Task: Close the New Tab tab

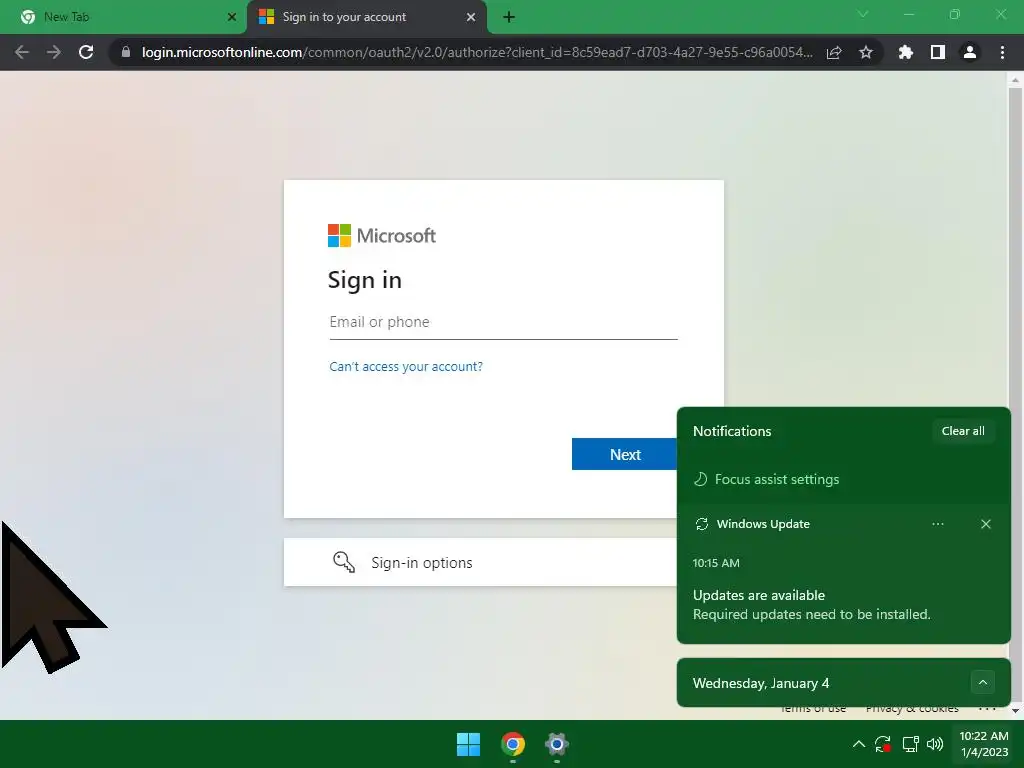Action: (x=232, y=17)
